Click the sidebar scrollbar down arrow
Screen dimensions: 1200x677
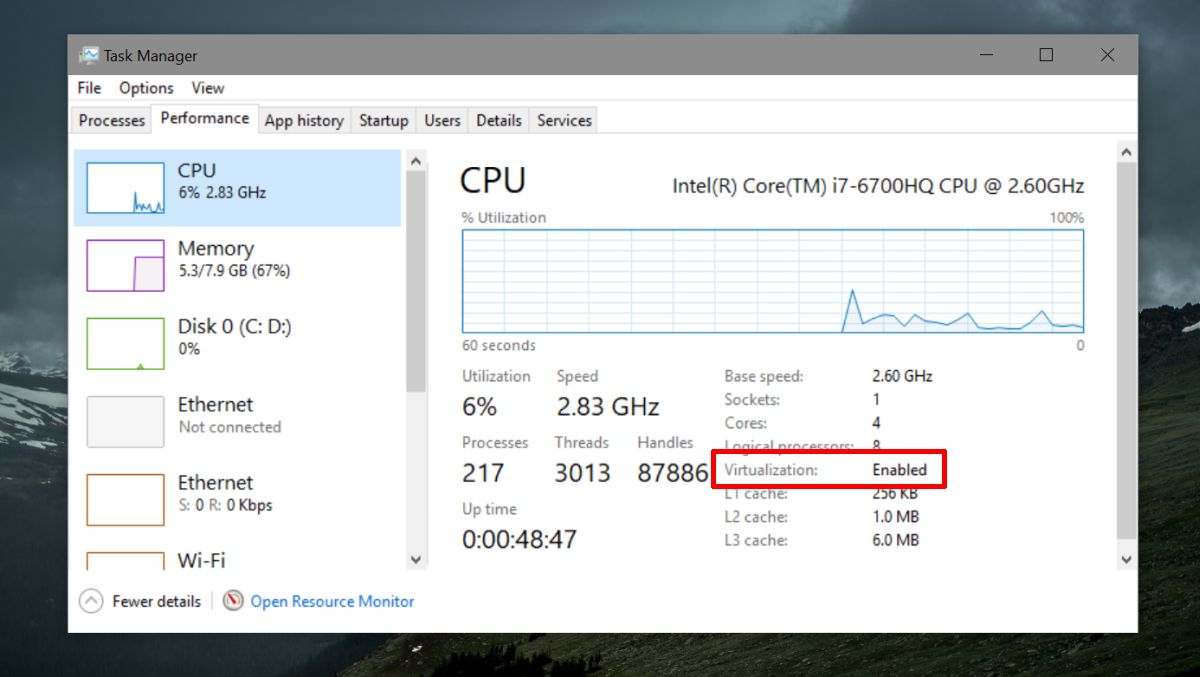[416, 561]
